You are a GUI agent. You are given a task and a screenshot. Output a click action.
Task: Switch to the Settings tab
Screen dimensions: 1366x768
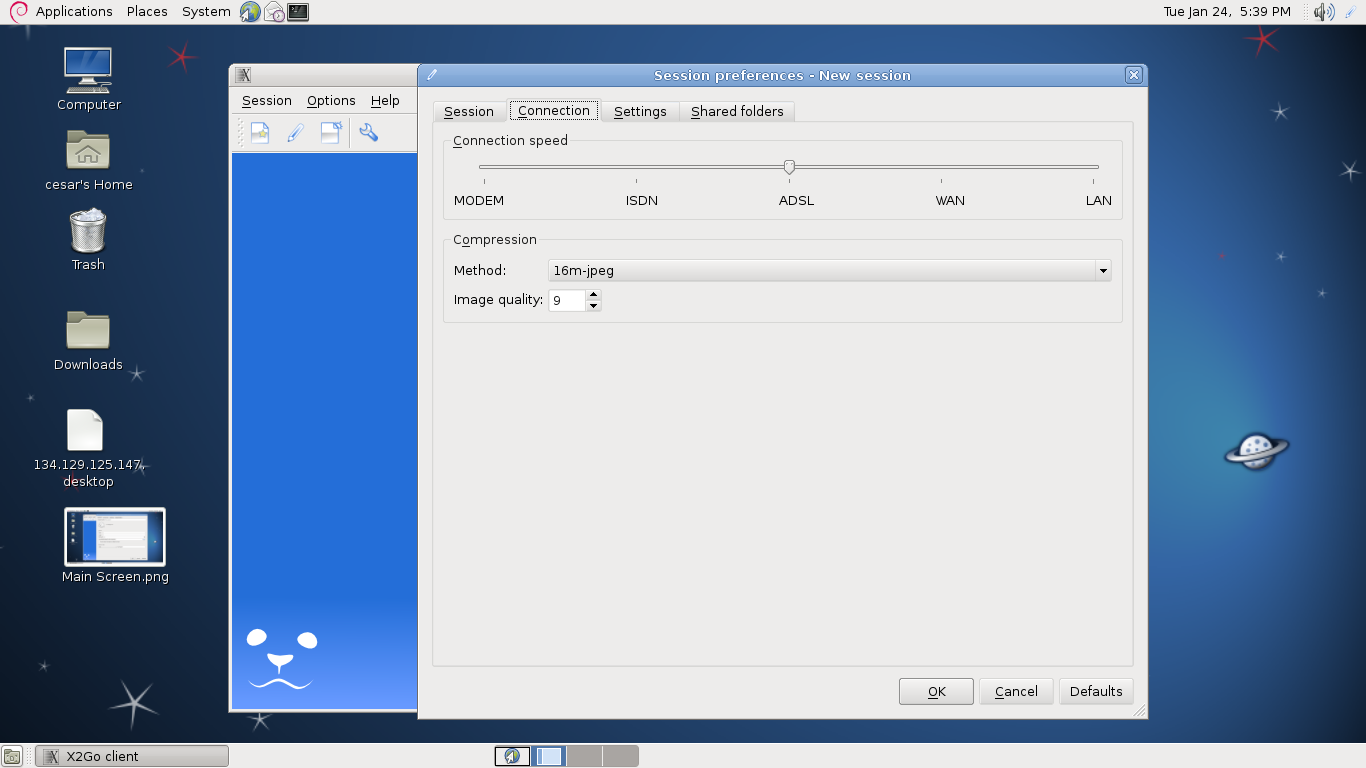pyautogui.click(x=640, y=111)
